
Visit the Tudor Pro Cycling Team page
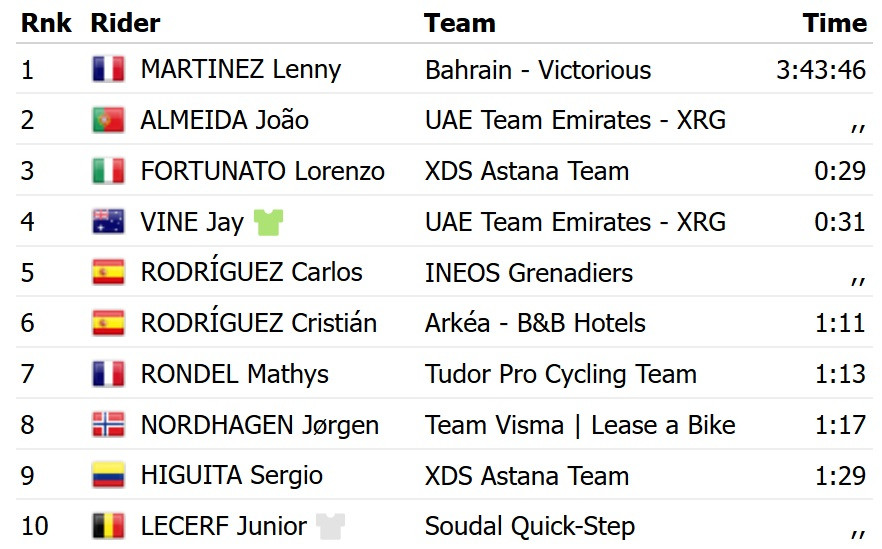(560, 374)
